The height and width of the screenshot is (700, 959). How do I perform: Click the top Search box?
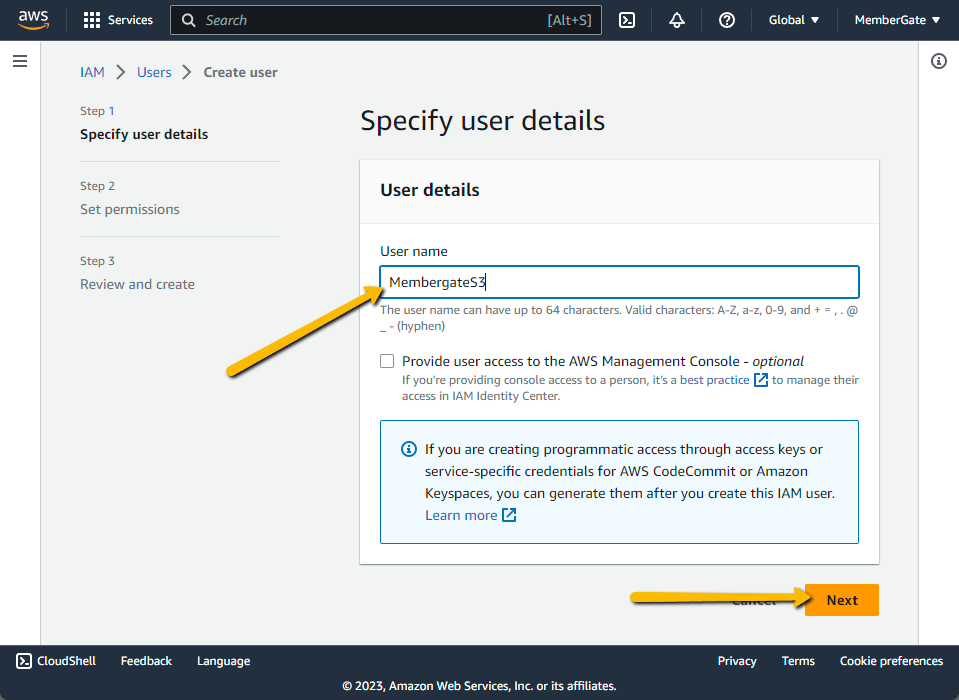tap(385, 20)
